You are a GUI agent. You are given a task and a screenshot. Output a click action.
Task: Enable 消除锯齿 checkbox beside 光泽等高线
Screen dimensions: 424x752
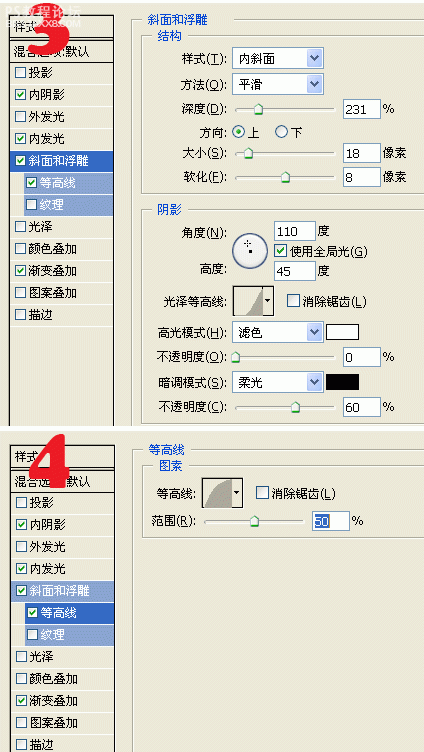(293, 301)
